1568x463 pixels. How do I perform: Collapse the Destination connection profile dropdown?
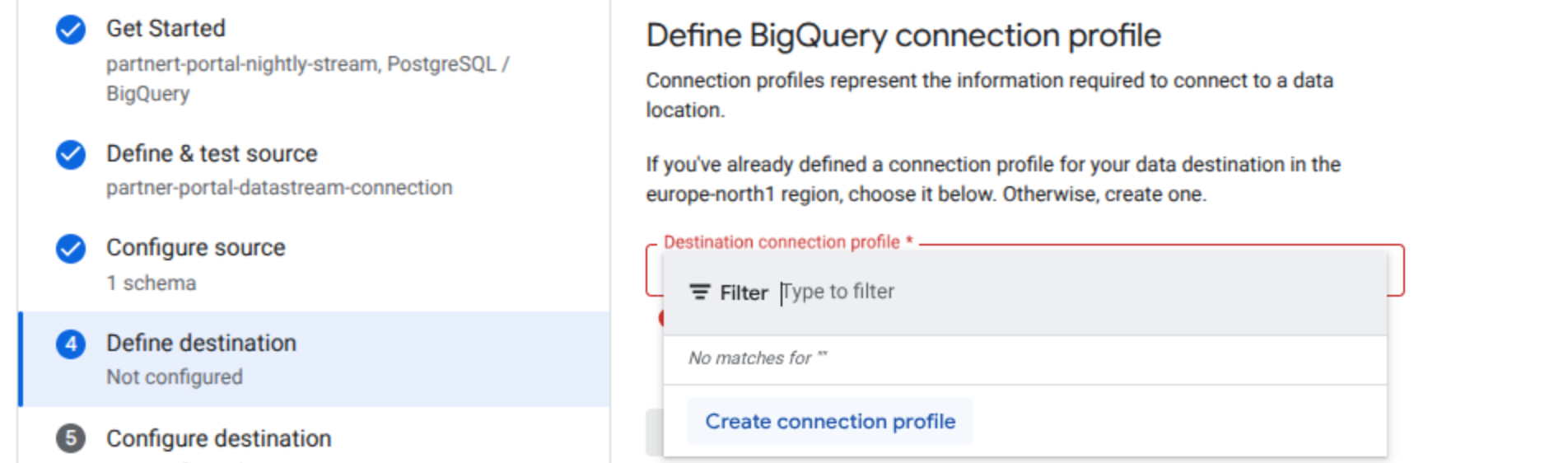point(1396,270)
